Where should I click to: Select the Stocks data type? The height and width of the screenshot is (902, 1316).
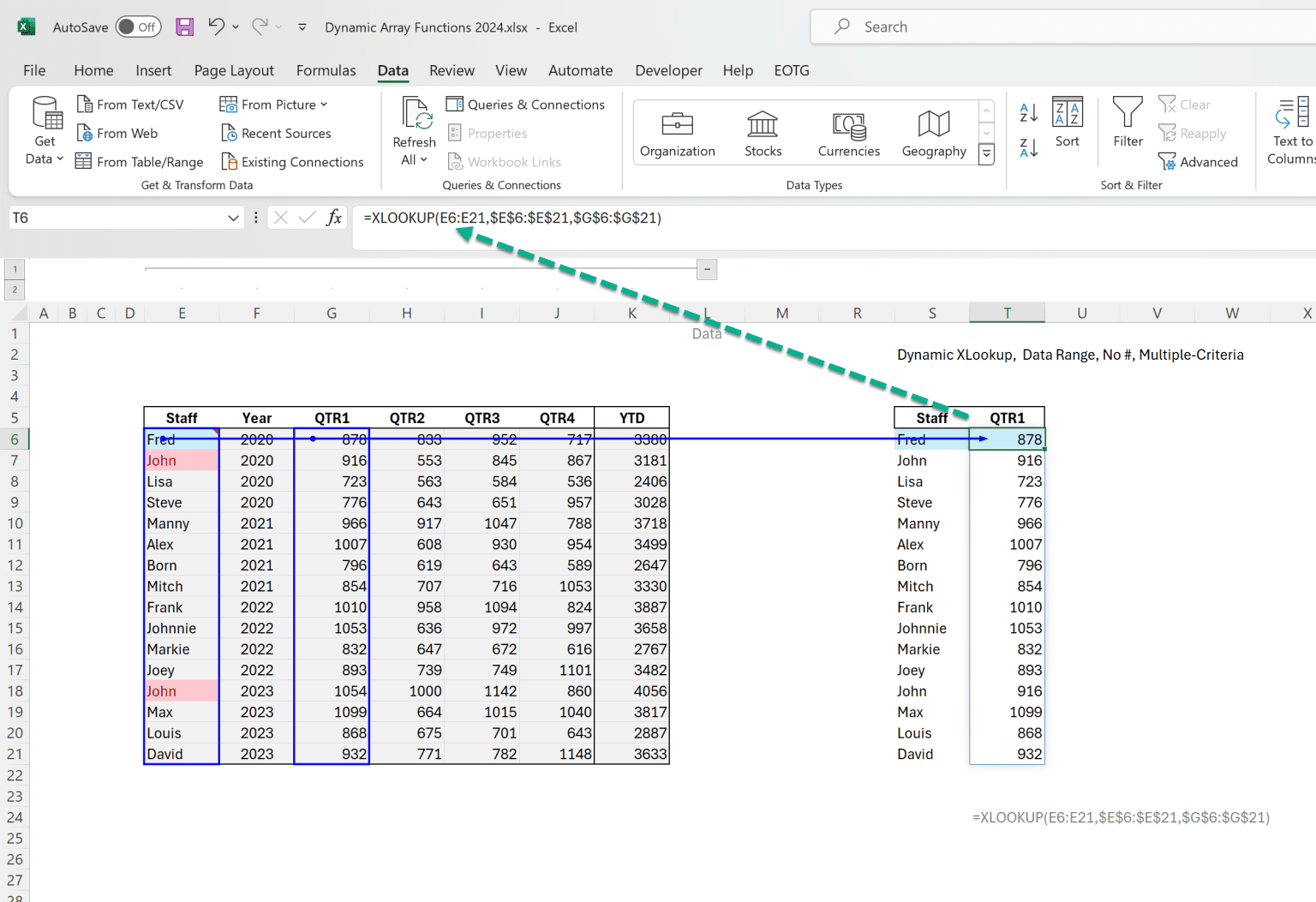pyautogui.click(x=762, y=133)
